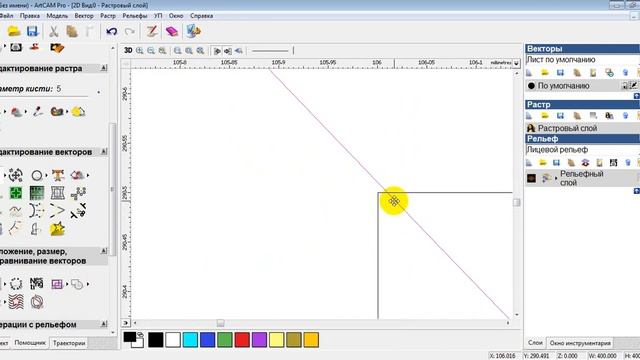Cut selection with the scissors icon

coord(53,31)
